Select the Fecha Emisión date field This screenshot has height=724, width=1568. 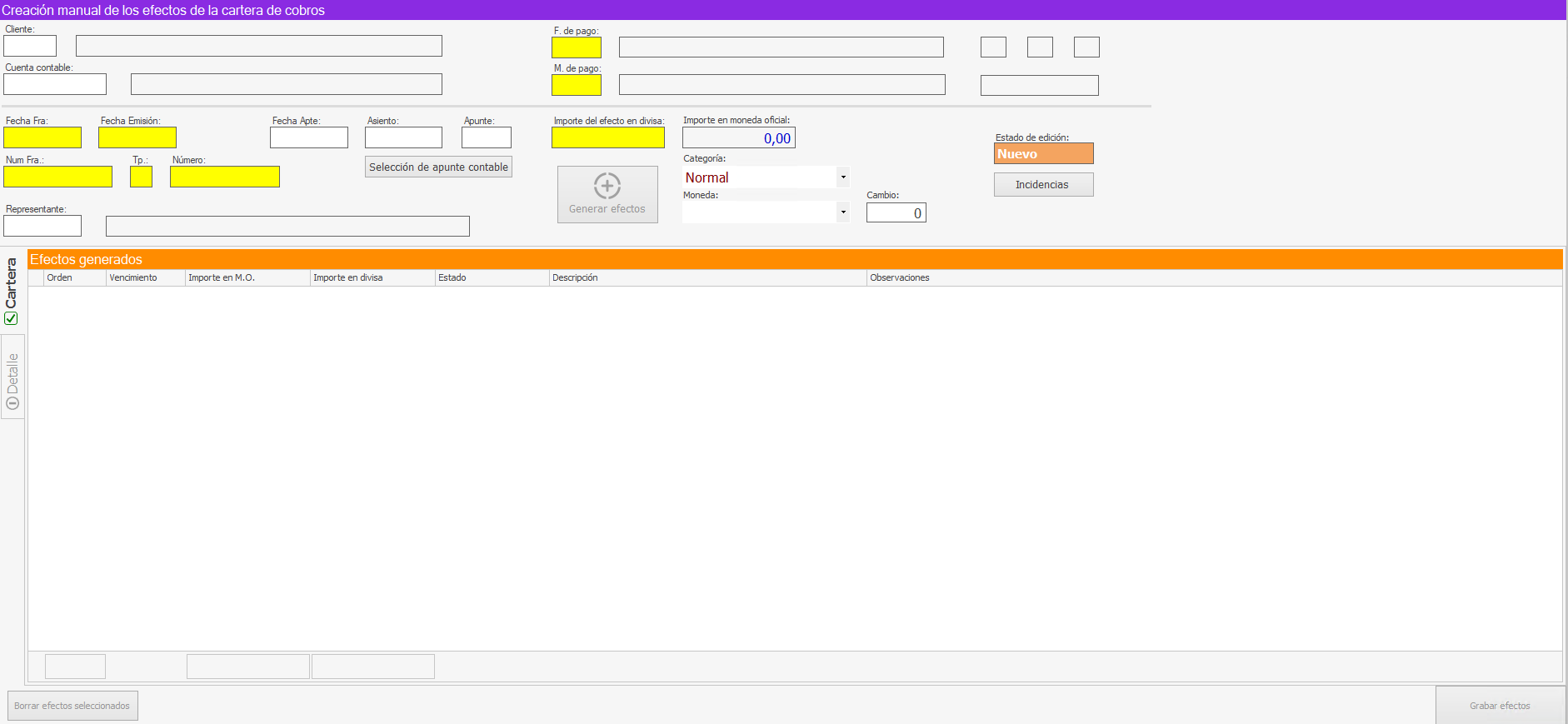(x=137, y=137)
